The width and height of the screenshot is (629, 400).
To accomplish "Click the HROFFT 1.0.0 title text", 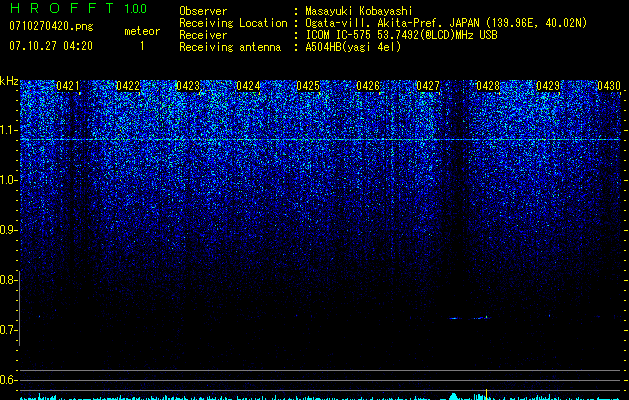I will tap(78, 8).
